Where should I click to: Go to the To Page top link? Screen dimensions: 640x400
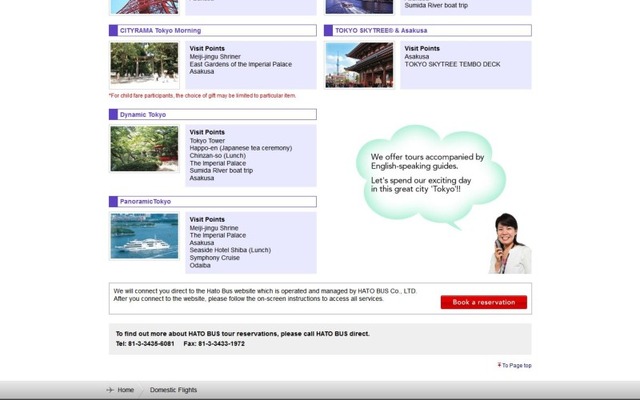[x=516, y=365]
